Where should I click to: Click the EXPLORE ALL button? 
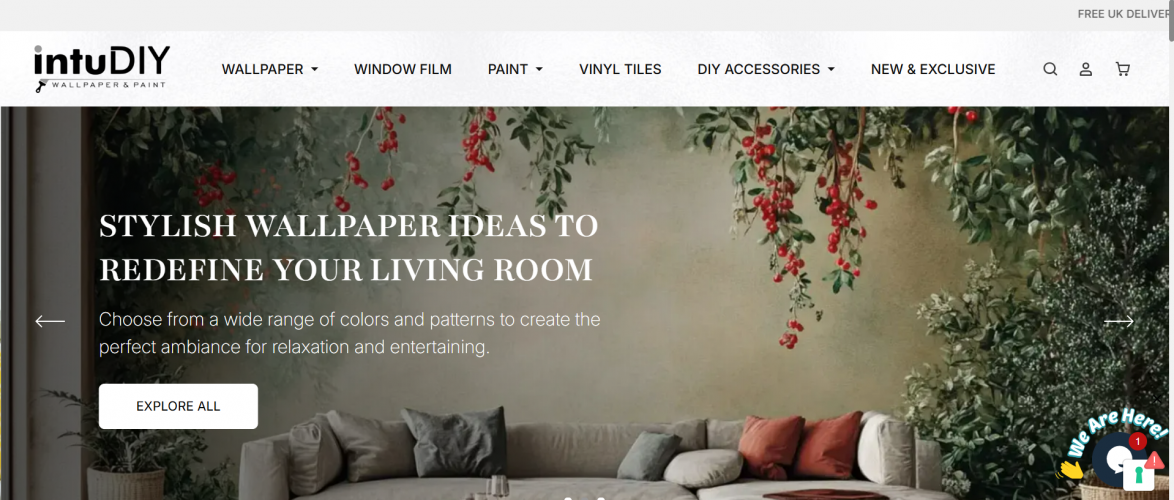point(178,406)
